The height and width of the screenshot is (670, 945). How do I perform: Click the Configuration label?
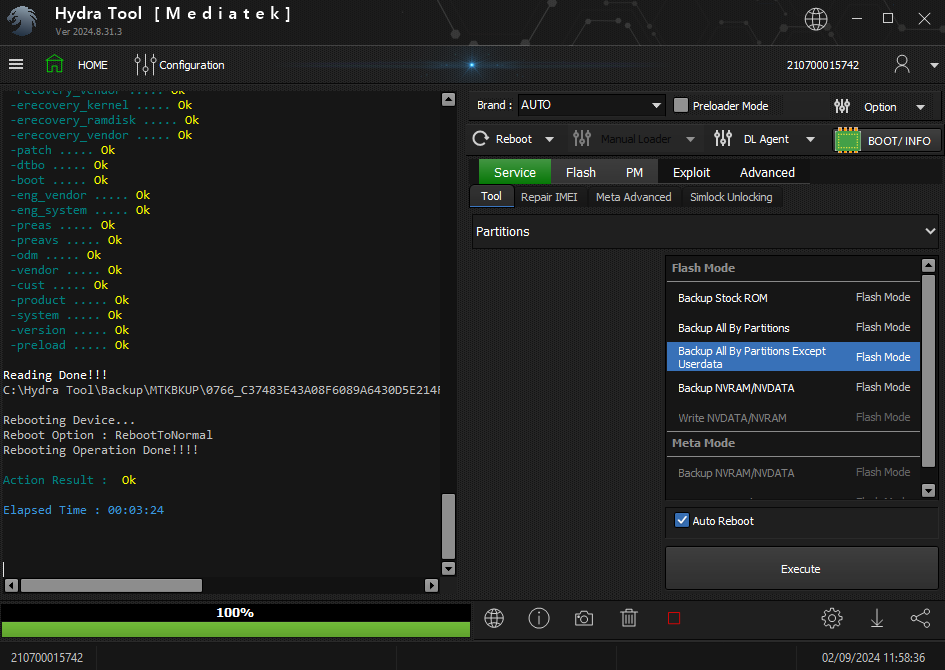pyautogui.click(x=192, y=65)
